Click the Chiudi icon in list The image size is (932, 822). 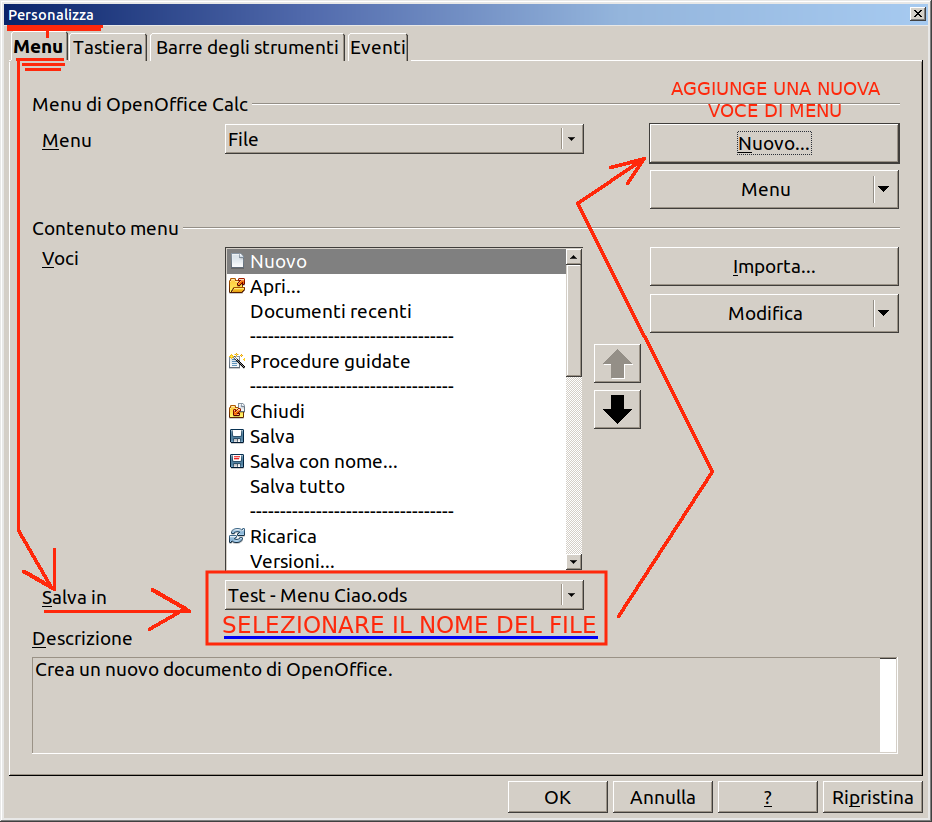click(x=237, y=411)
